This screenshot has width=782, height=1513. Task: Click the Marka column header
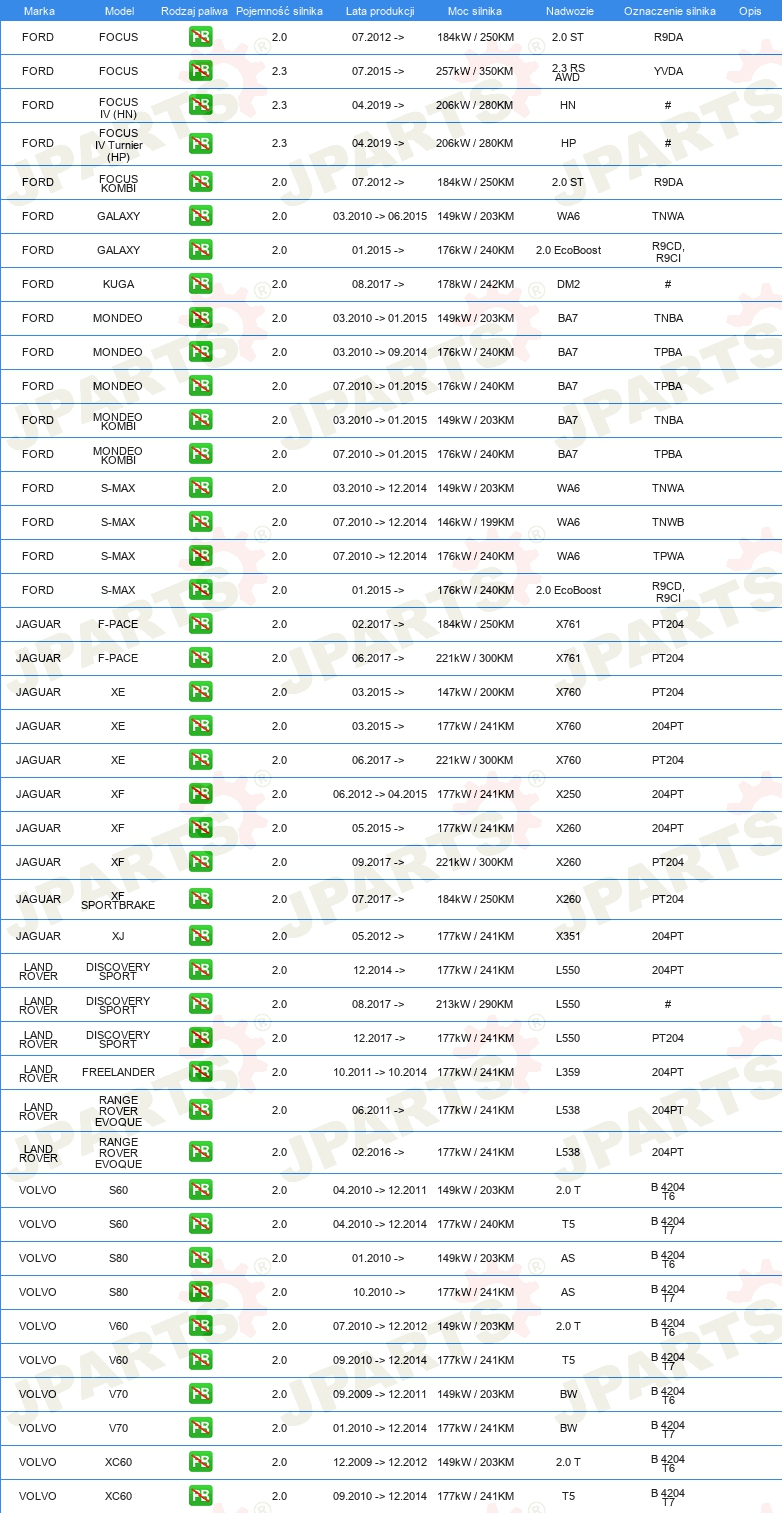(38, 10)
